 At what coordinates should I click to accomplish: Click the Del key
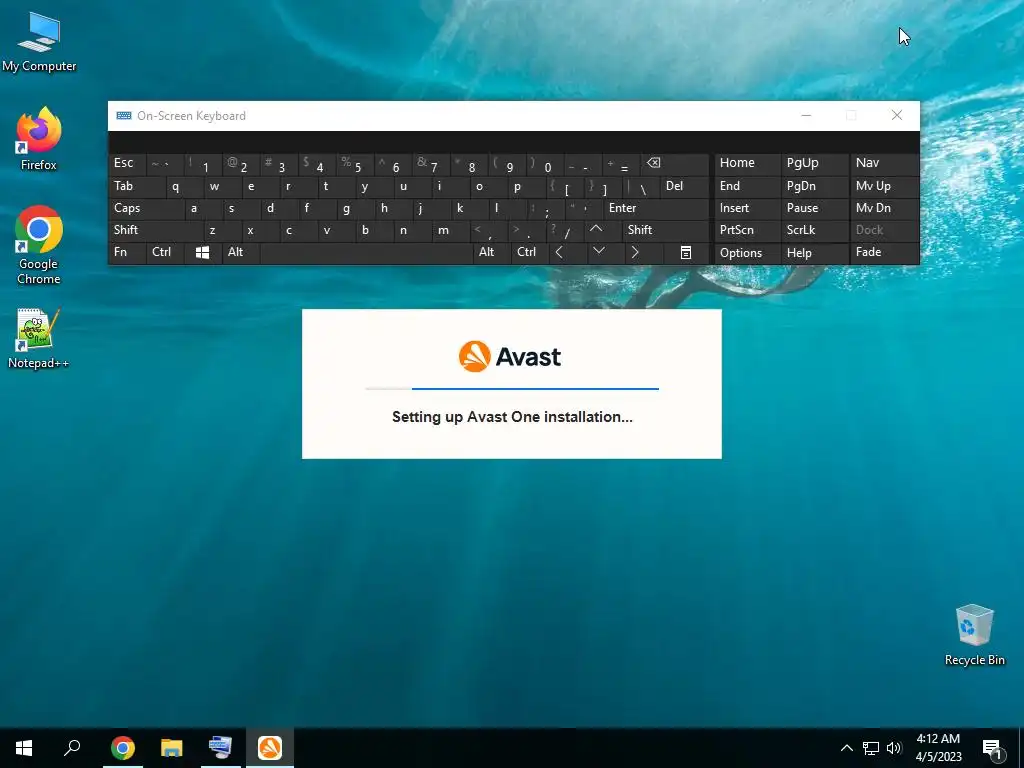click(684, 187)
